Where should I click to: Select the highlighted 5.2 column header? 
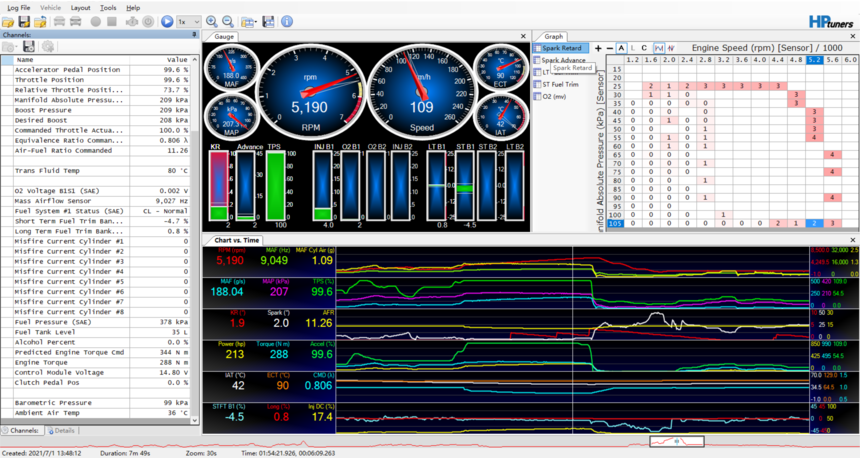[x=814, y=60]
